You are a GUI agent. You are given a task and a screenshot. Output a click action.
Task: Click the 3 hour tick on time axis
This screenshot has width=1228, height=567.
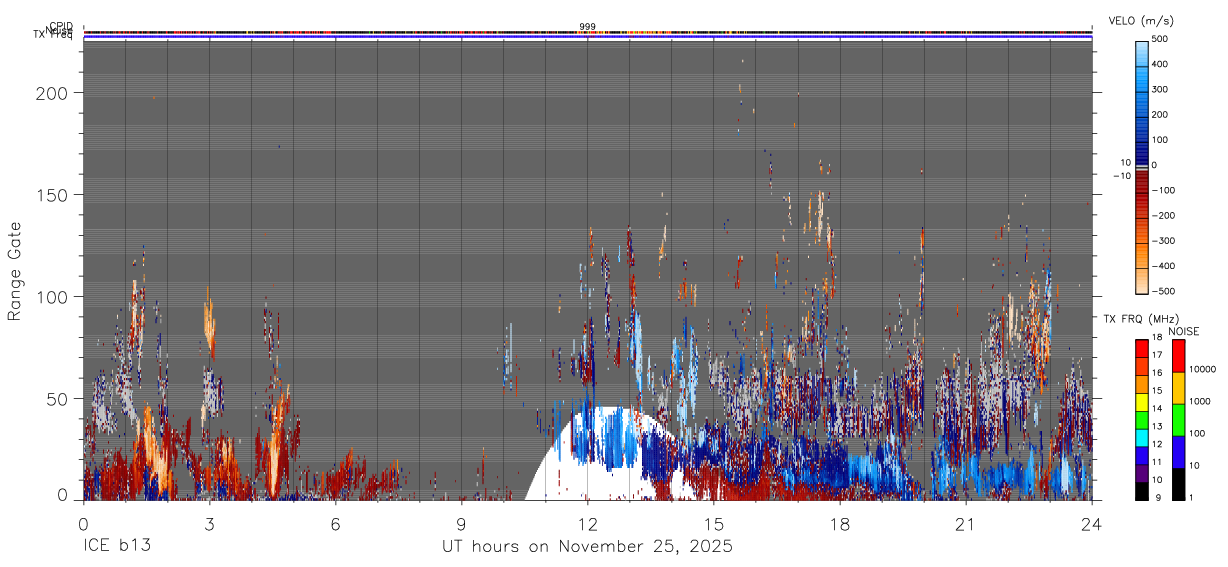209,524
